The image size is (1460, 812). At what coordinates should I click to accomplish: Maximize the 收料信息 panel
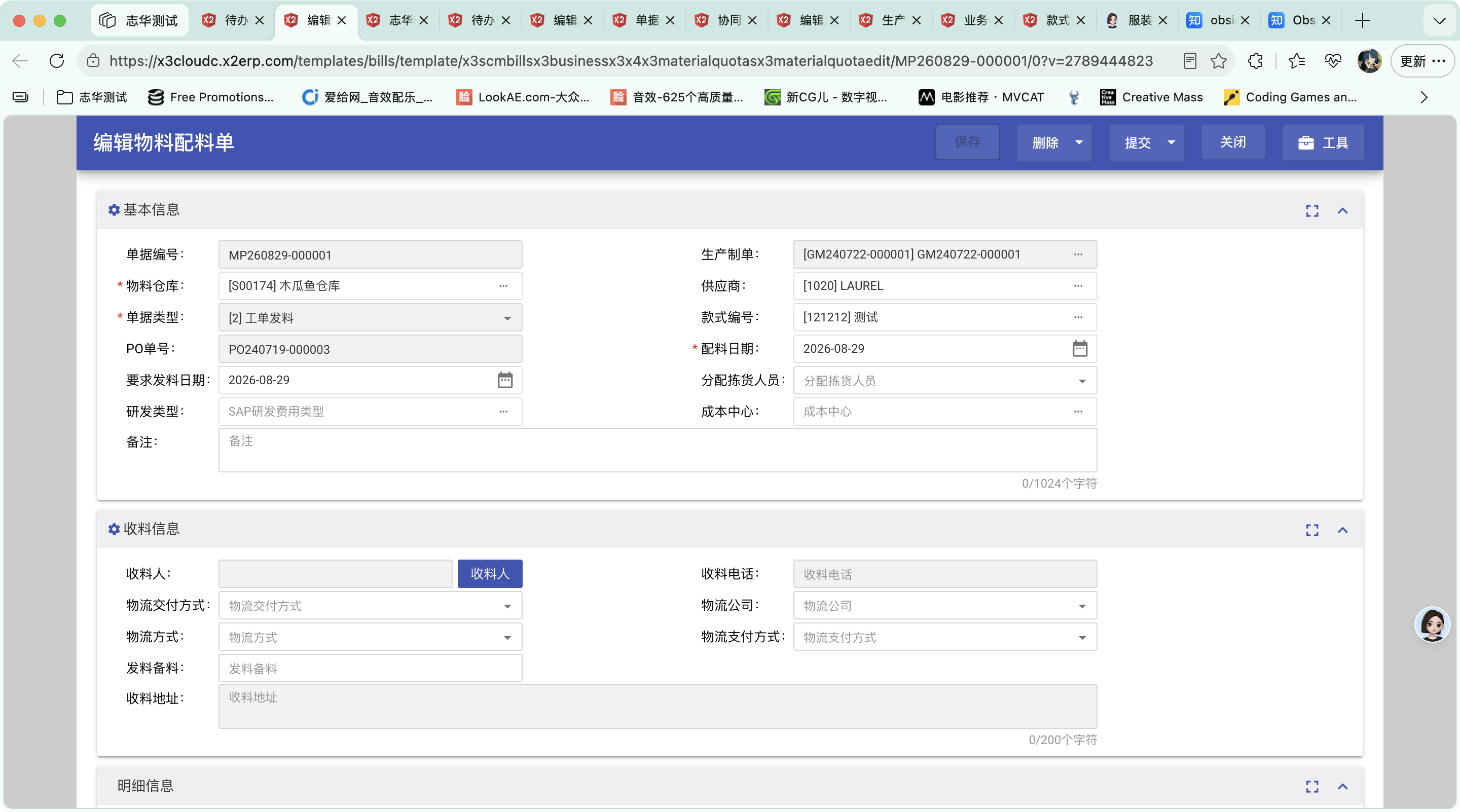(x=1312, y=530)
